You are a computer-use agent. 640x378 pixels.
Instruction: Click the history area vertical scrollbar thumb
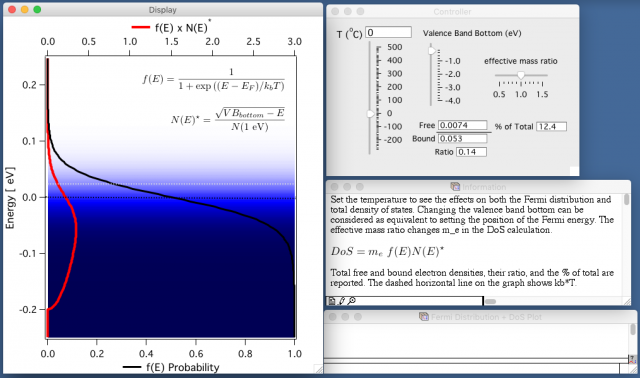pos(633,329)
